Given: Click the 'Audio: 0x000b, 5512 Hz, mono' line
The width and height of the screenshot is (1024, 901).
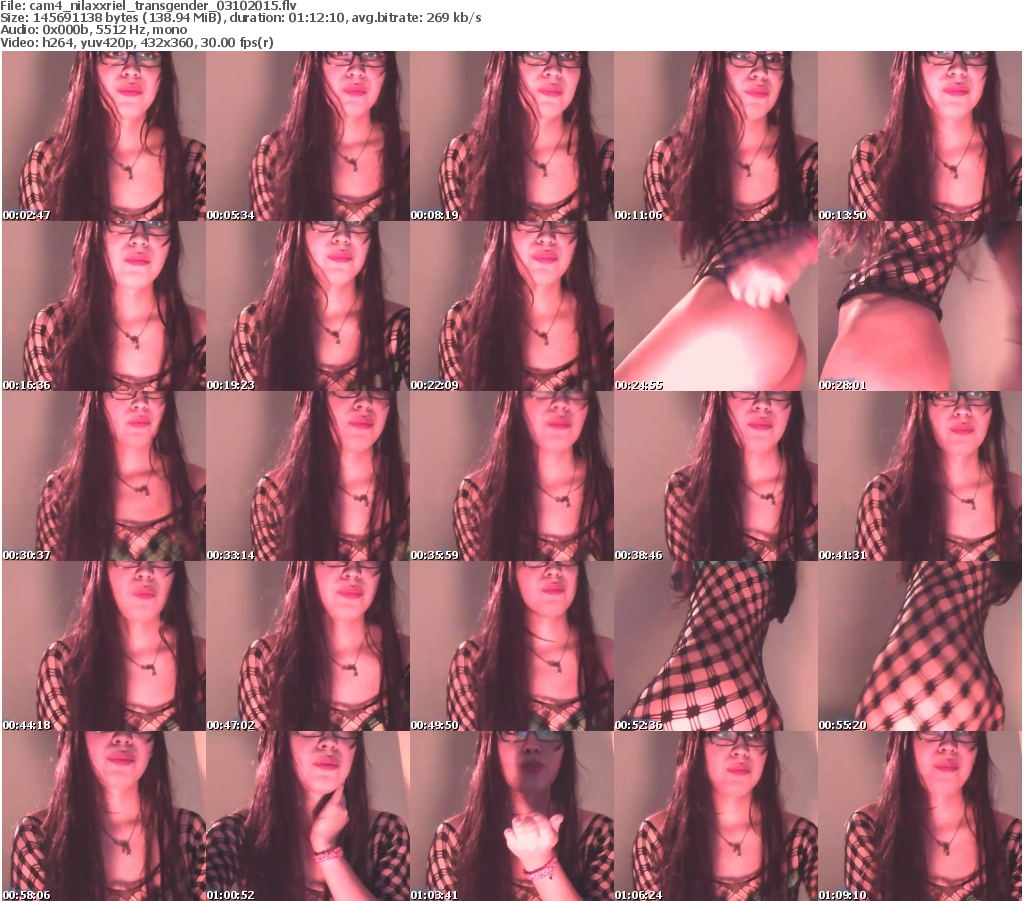Looking at the screenshot, I should pos(94,30).
